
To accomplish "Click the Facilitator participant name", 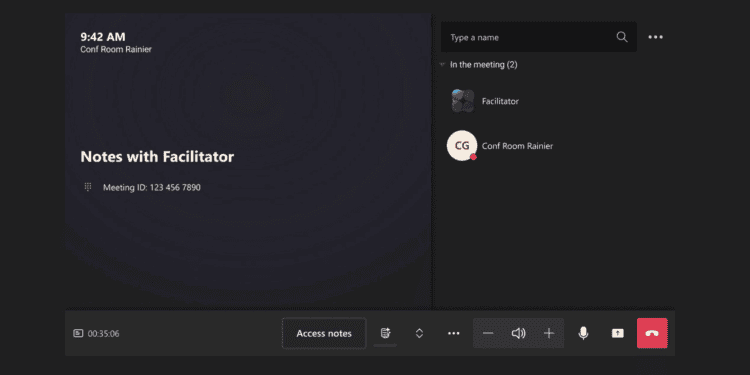I will point(500,101).
